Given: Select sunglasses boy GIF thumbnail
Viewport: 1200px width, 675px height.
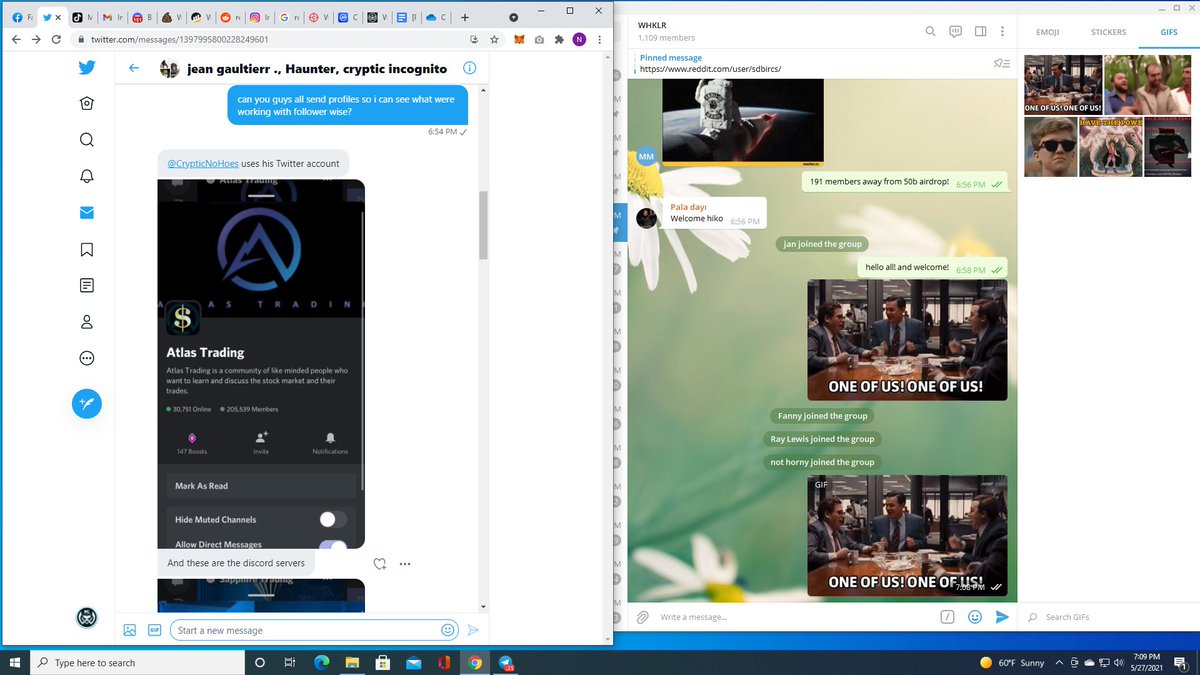Looking at the screenshot, I should coord(1051,148).
